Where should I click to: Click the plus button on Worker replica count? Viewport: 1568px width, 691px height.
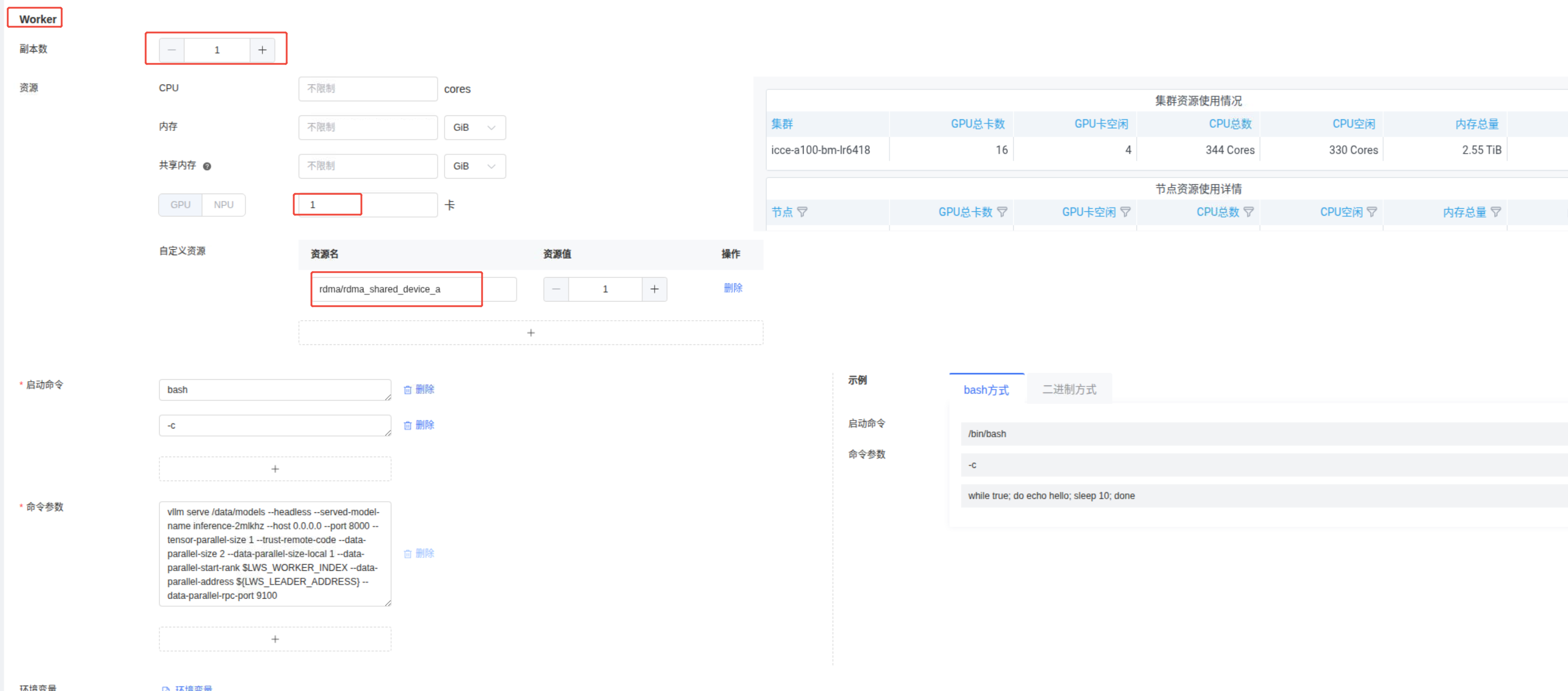(x=262, y=50)
